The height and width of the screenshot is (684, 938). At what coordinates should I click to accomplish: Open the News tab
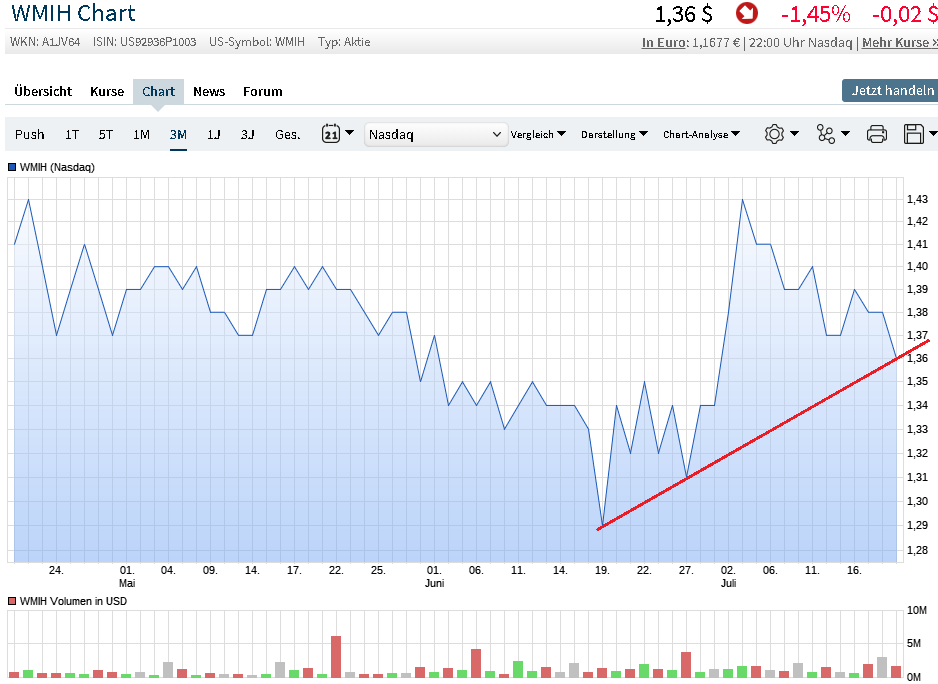[209, 92]
